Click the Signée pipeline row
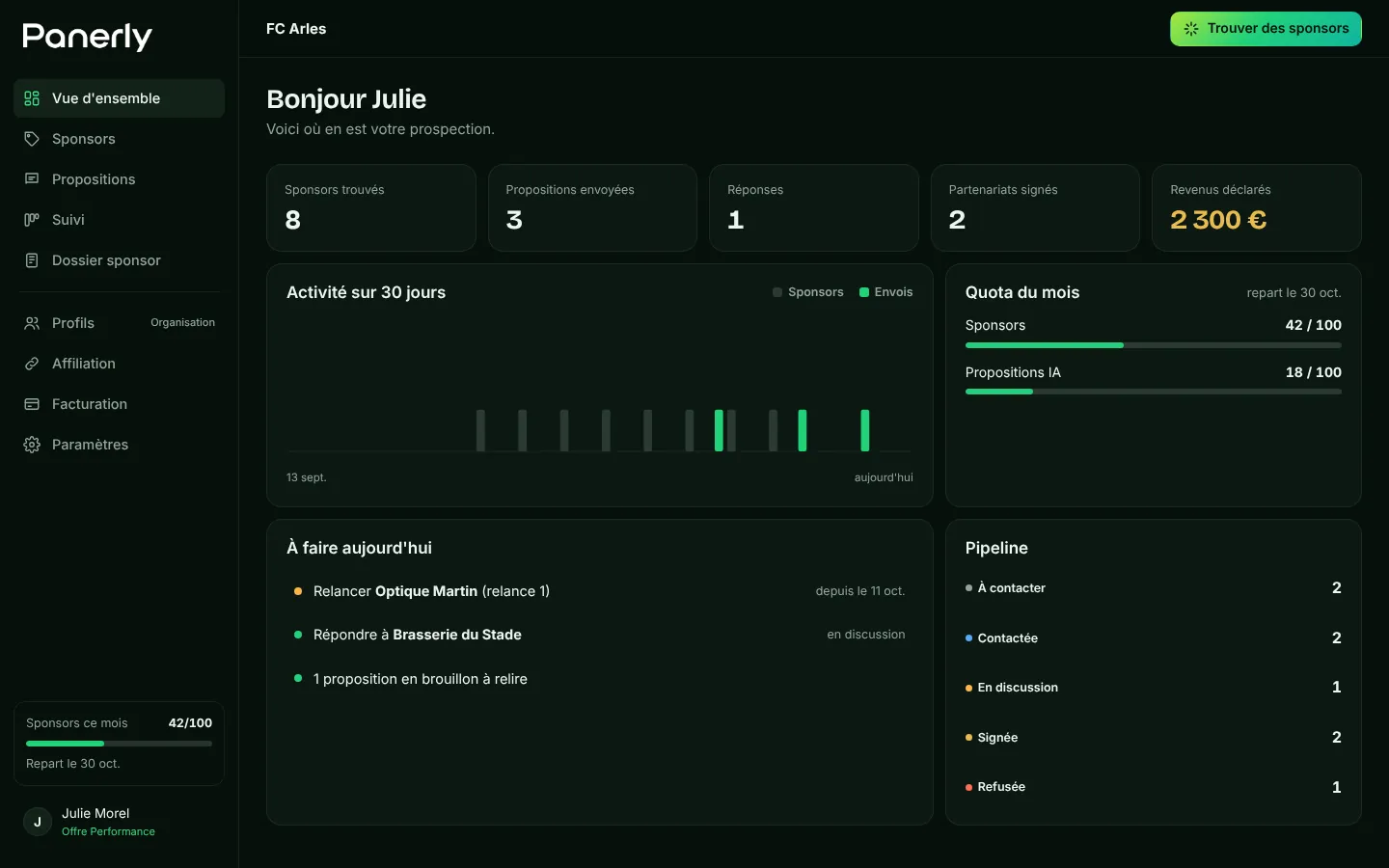This screenshot has width=1389, height=868. coord(1154,738)
